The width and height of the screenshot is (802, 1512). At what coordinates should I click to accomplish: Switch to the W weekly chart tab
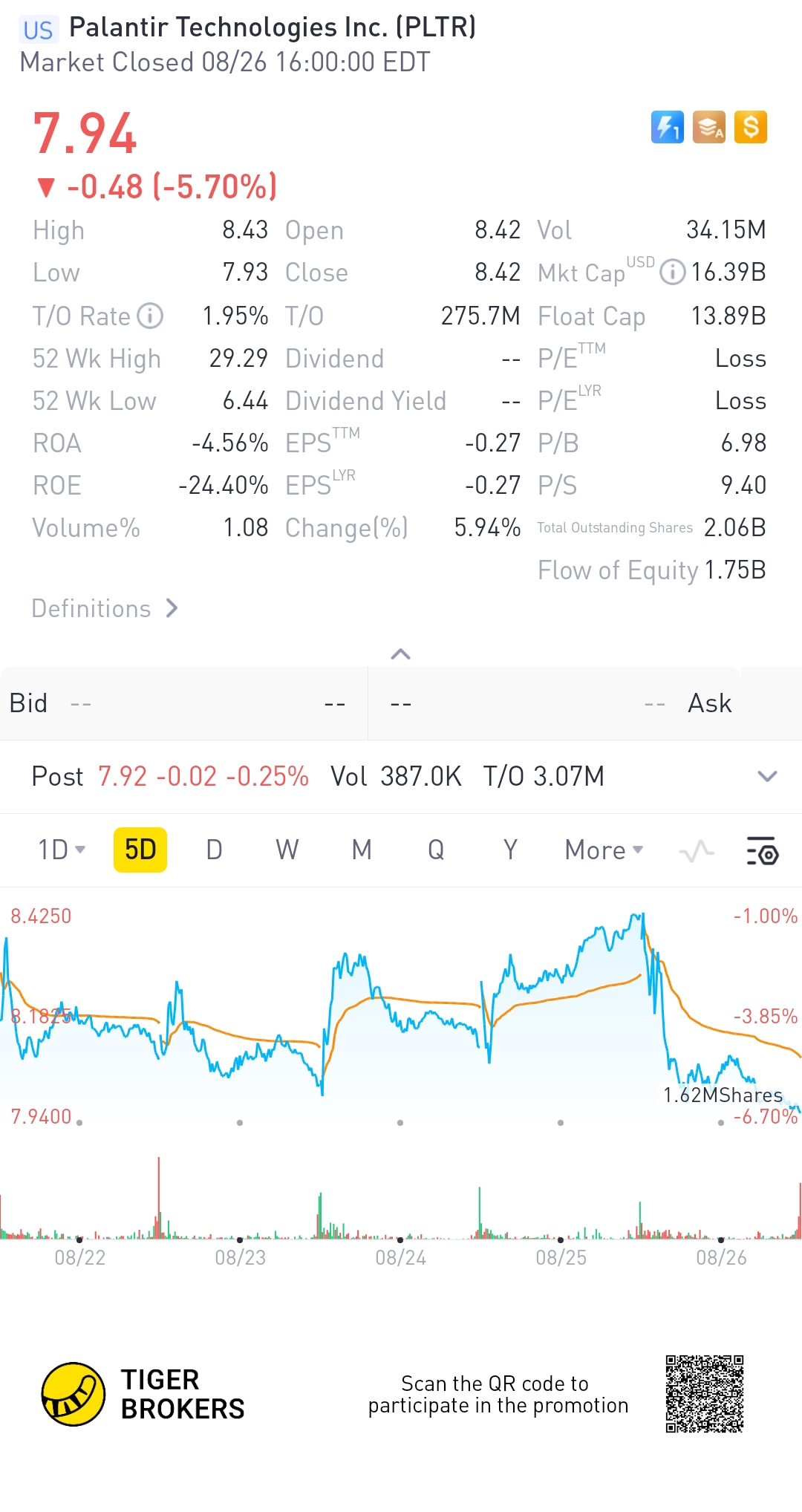[287, 850]
